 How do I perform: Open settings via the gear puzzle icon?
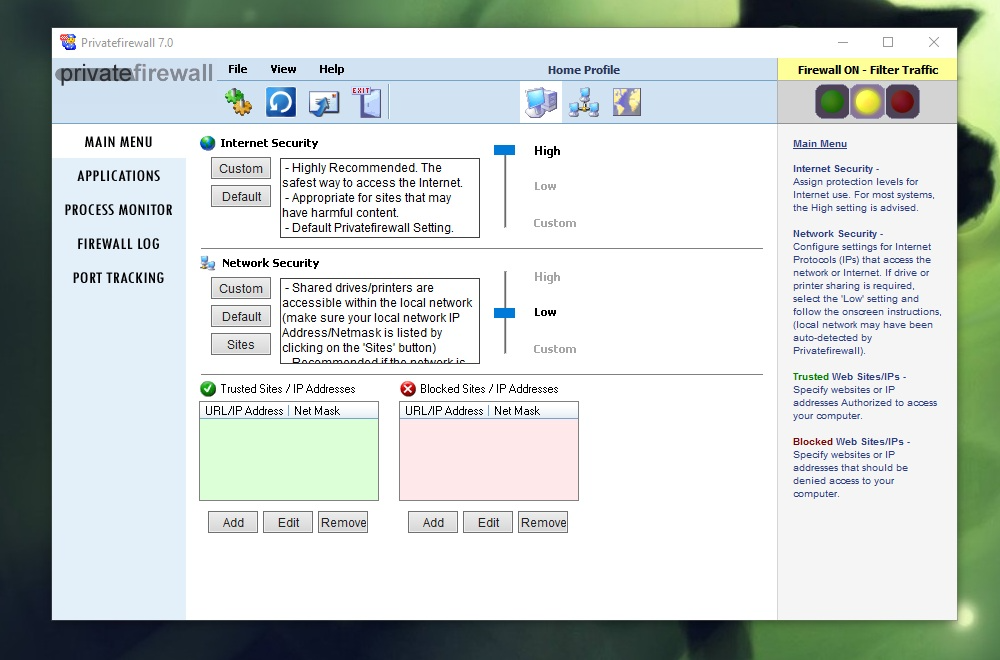(x=239, y=102)
